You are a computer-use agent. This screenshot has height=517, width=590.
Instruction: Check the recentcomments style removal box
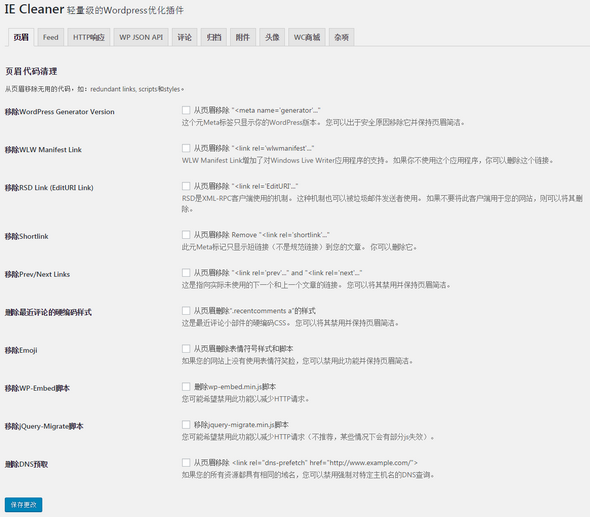point(186,311)
